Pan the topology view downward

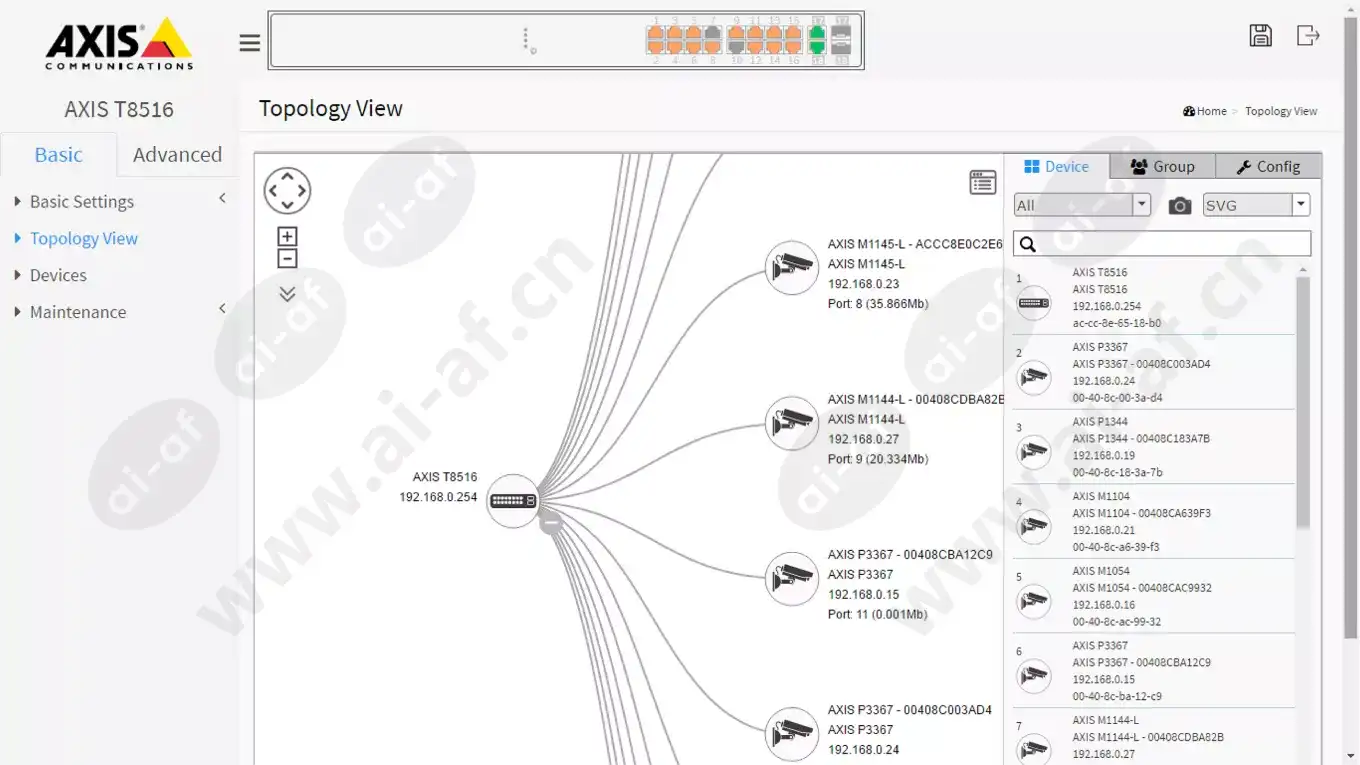(287, 205)
